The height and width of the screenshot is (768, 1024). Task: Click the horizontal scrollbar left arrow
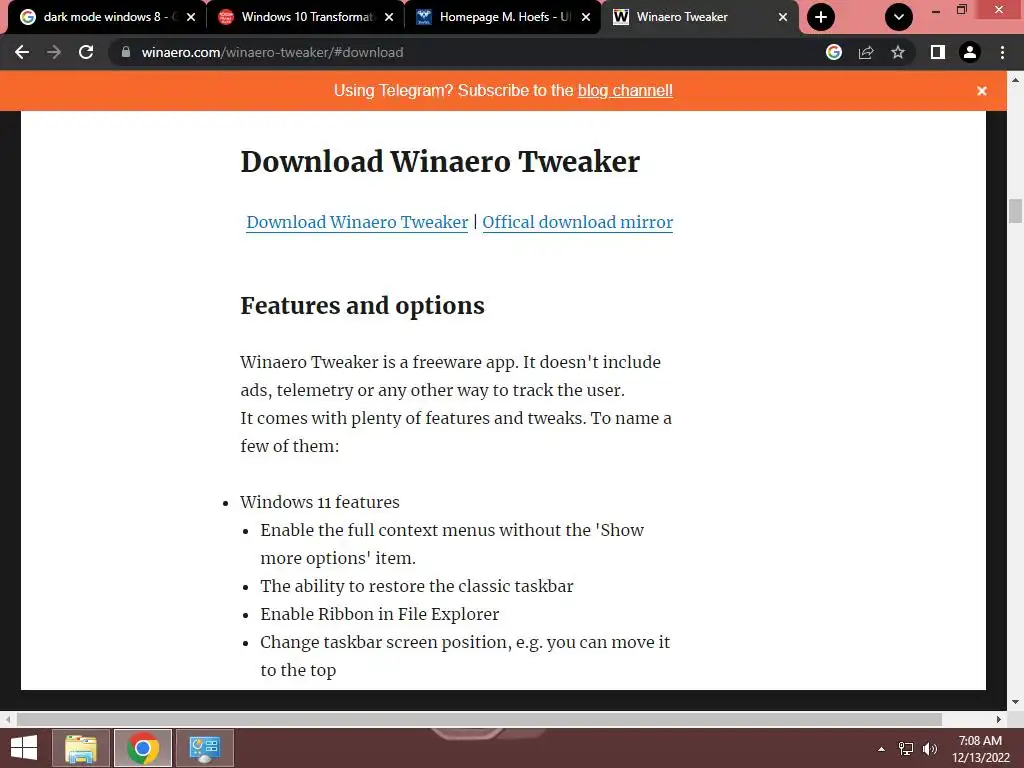[7, 719]
